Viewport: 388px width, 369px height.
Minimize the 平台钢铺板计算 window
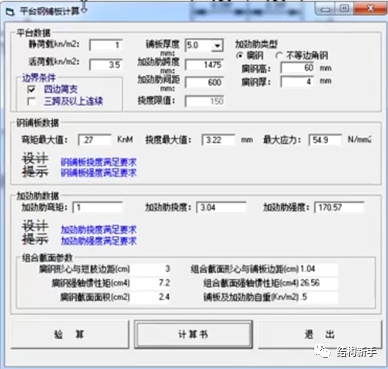[x=326, y=9]
